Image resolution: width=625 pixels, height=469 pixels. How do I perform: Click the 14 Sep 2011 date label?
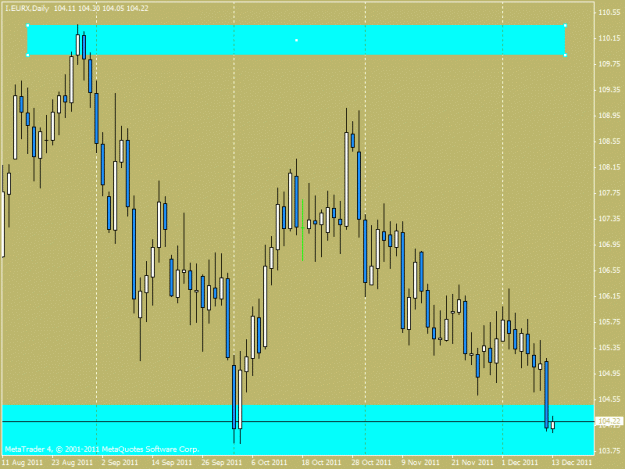(172, 463)
